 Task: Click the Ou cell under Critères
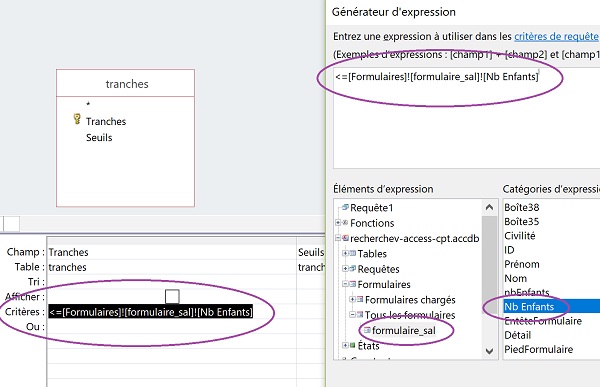(x=172, y=327)
